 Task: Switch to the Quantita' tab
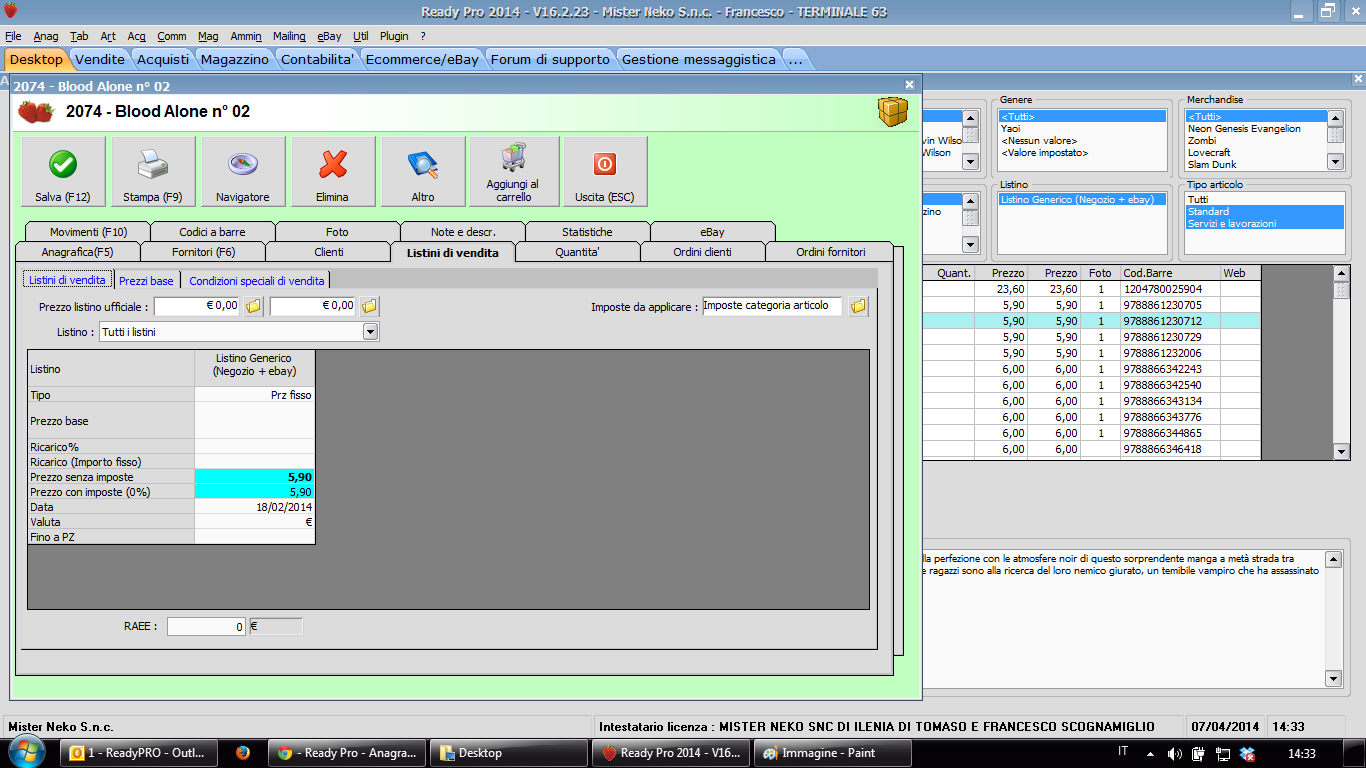point(577,252)
